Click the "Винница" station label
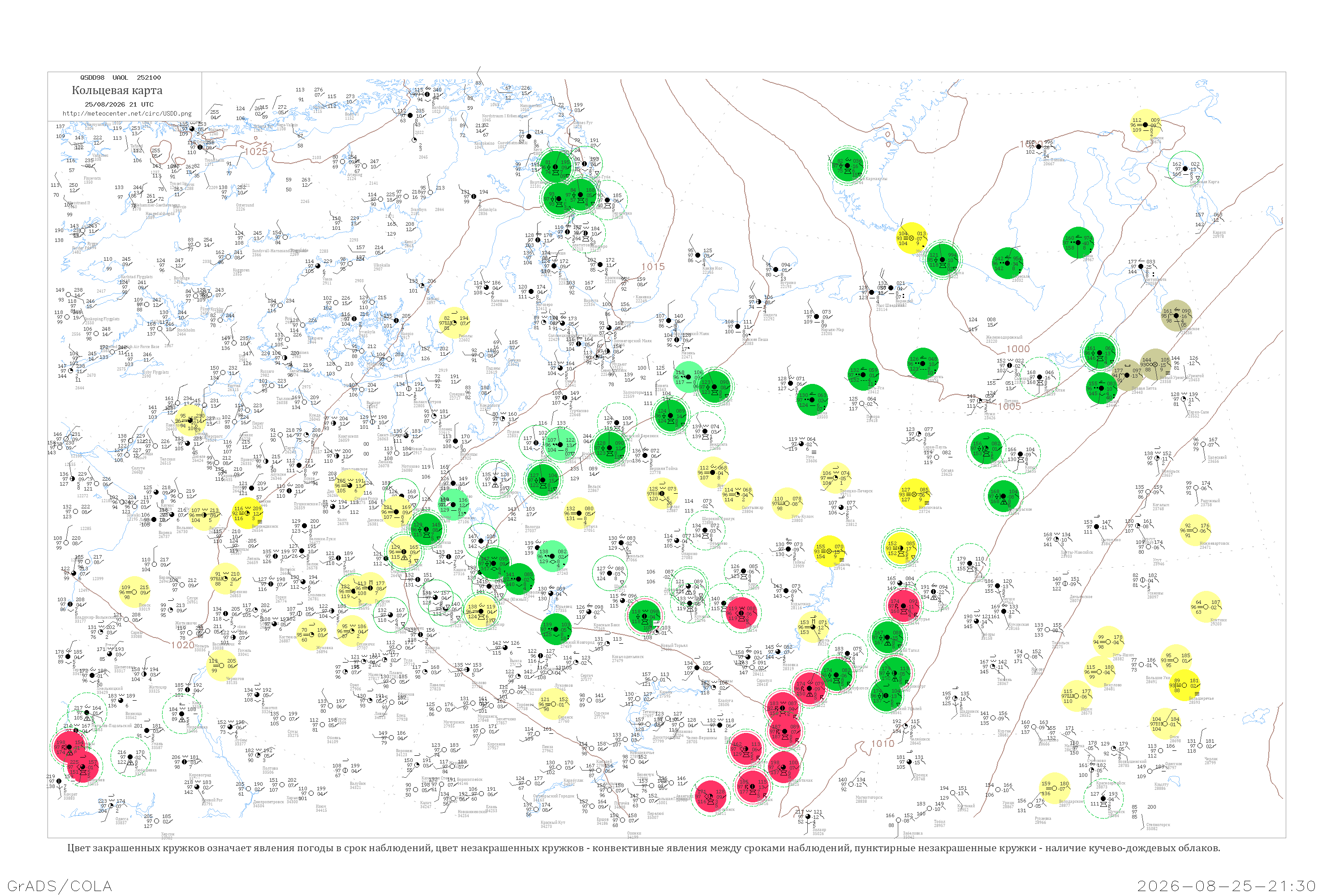The image size is (1344, 896). tap(133, 714)
